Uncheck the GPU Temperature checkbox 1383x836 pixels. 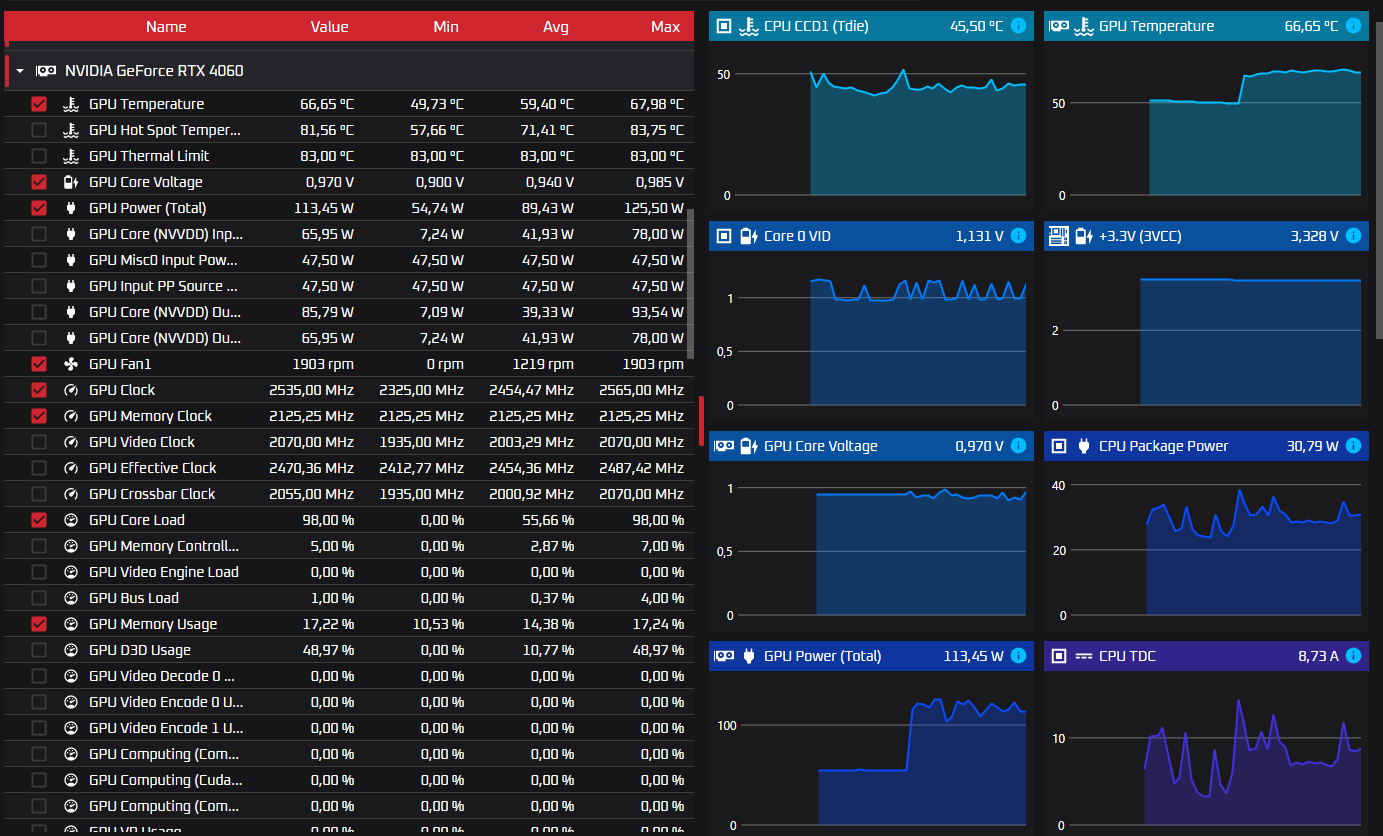point(39,104)
